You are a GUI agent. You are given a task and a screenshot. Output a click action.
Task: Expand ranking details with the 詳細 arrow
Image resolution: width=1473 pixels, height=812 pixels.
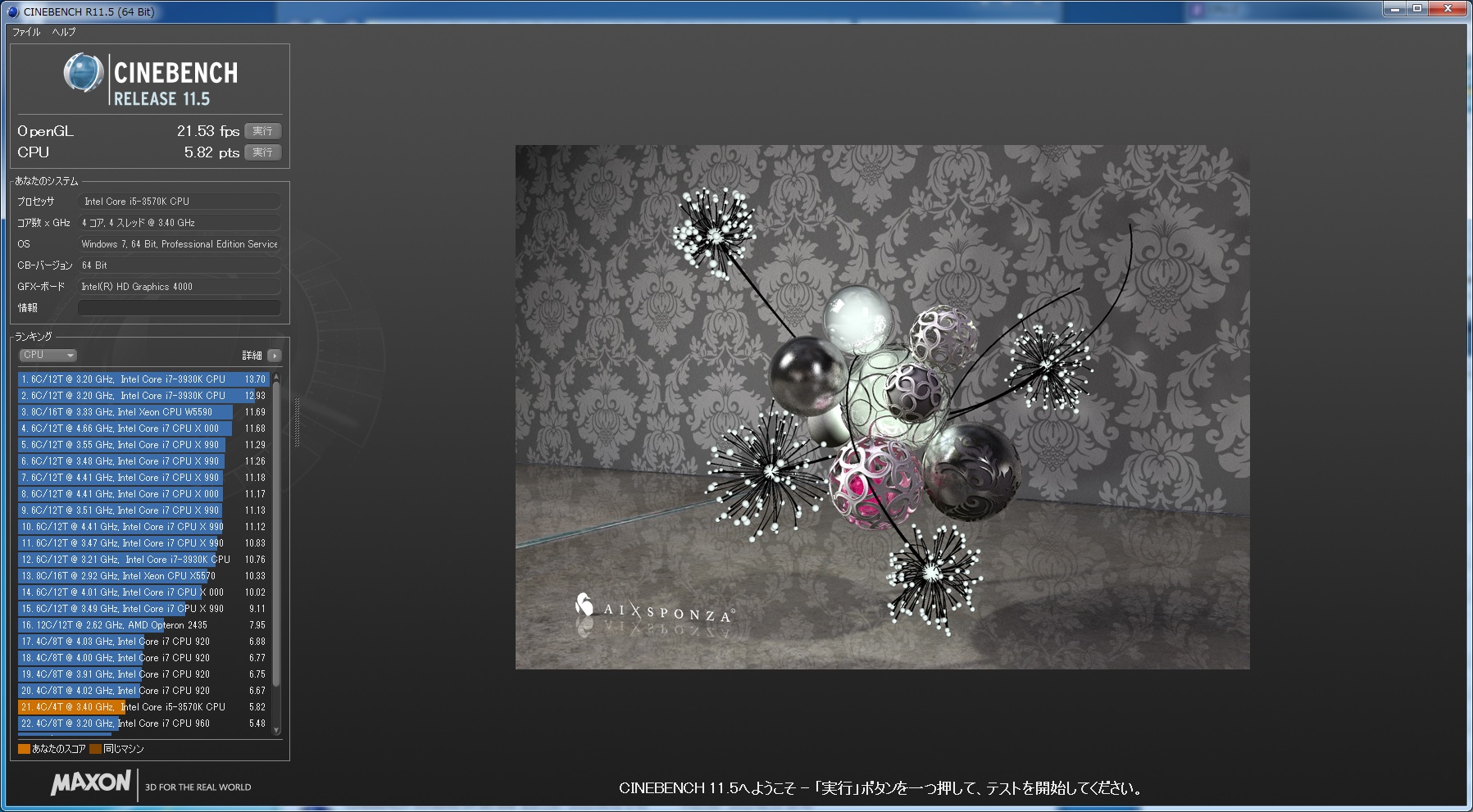pyautogui.click(x=274, y=356)
